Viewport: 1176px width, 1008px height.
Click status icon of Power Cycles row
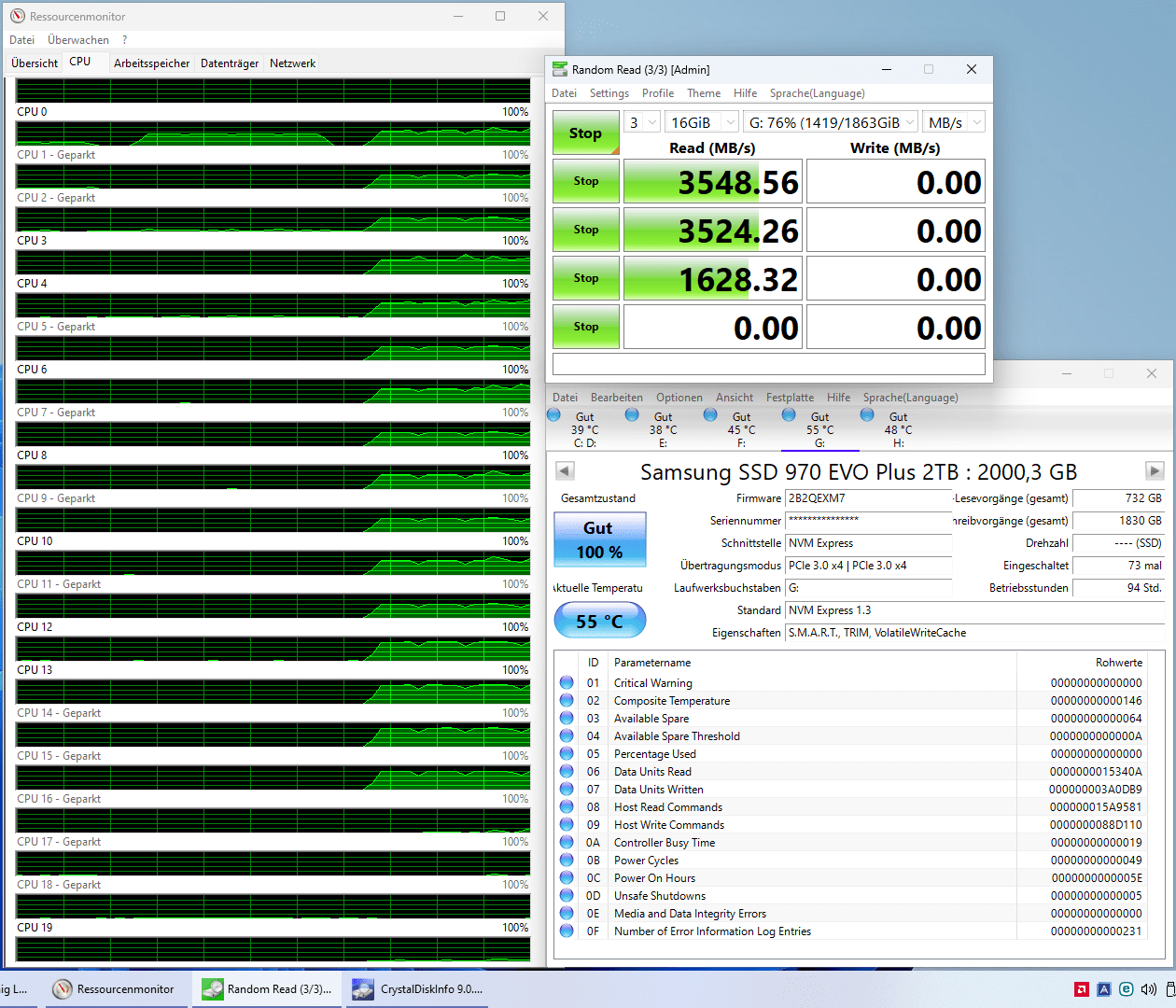(x=567, y=860)
